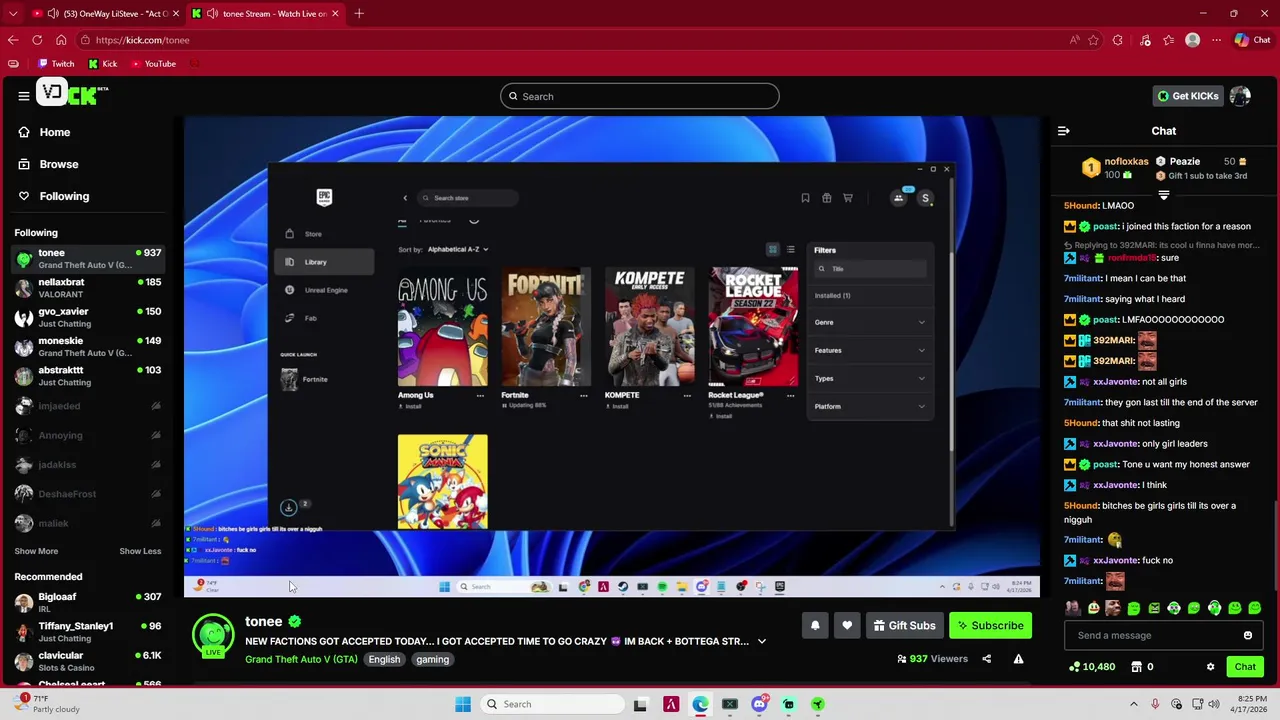Click the Gift Subs button
1280x720 pixels.
coord(904,625)
